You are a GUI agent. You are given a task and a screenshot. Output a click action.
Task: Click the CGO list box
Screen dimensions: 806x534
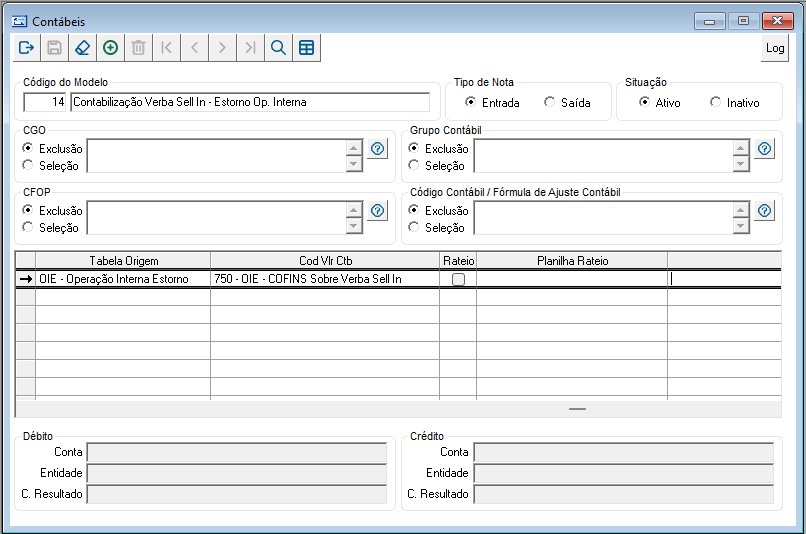216,156
